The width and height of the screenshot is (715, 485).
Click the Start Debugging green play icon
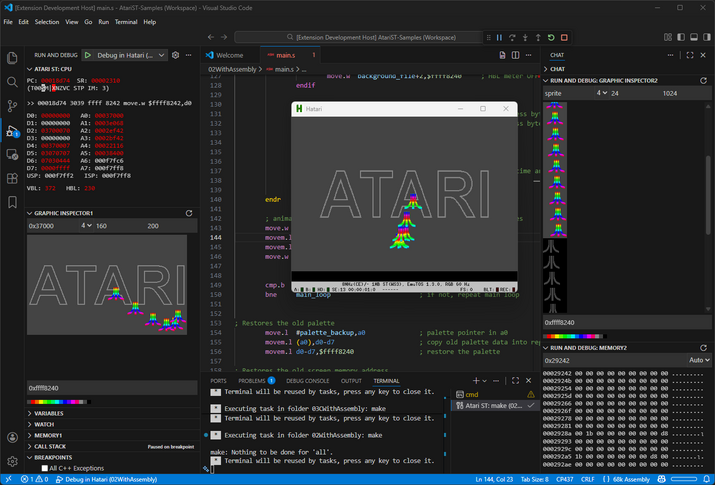pyautogui.click(x=89, y=56)
